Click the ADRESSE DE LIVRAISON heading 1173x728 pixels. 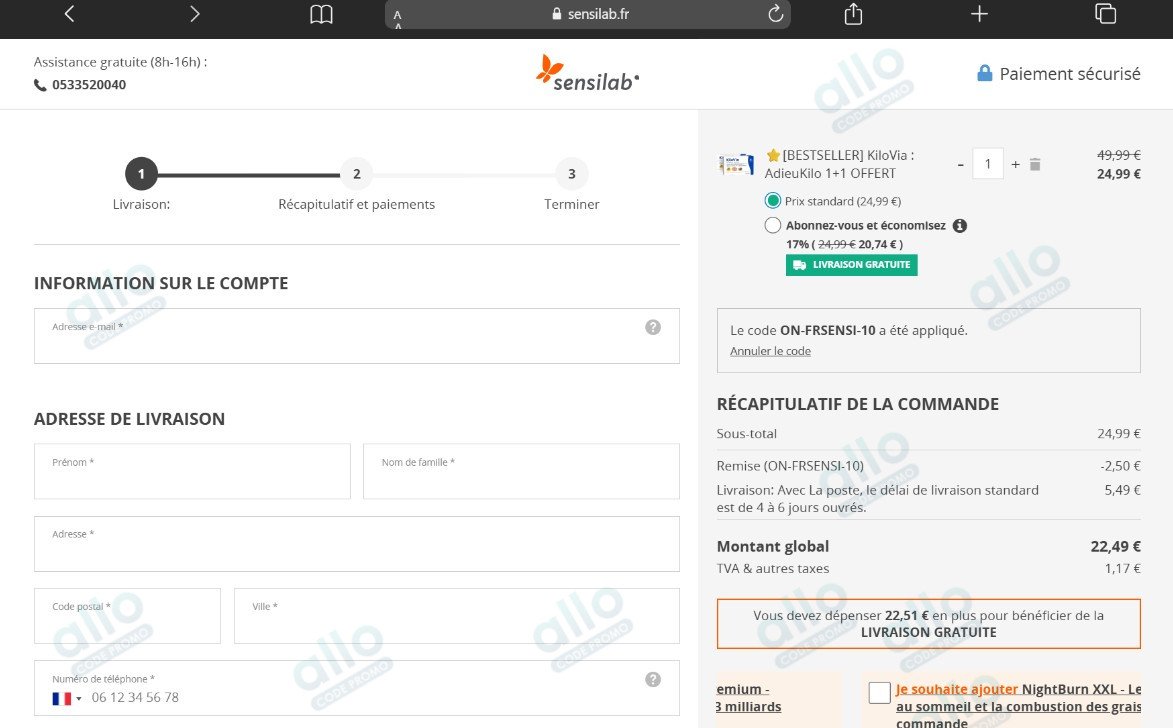[x=129, y=418]
